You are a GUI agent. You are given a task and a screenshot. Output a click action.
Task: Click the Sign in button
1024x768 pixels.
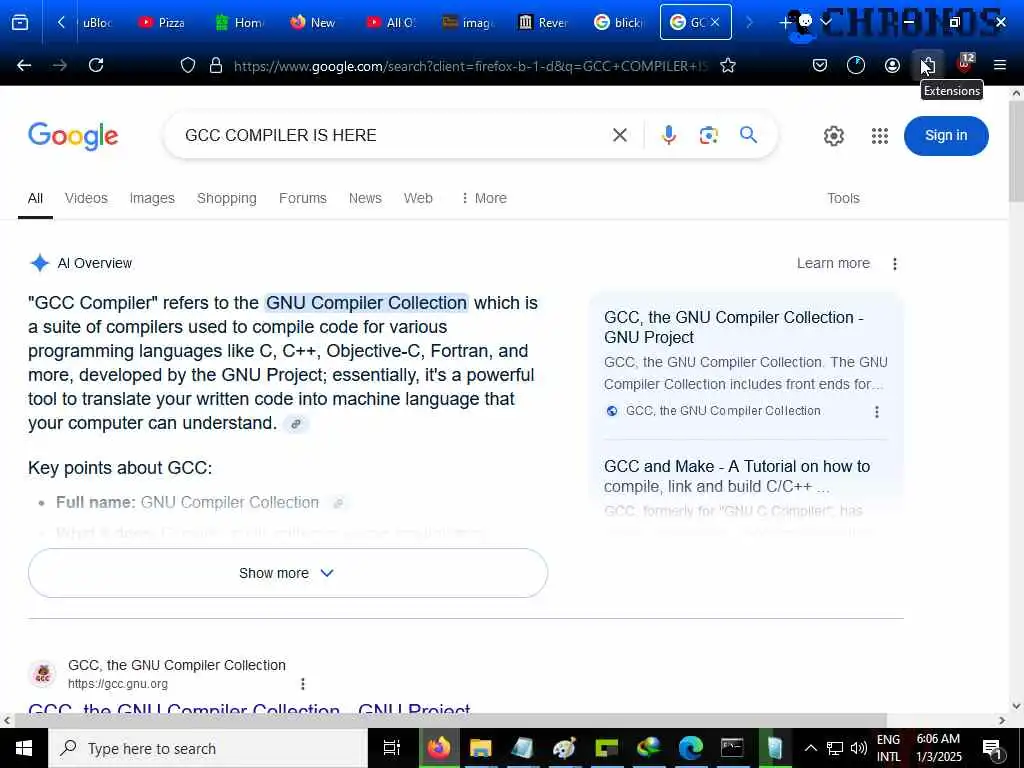[x=946, y=136]
